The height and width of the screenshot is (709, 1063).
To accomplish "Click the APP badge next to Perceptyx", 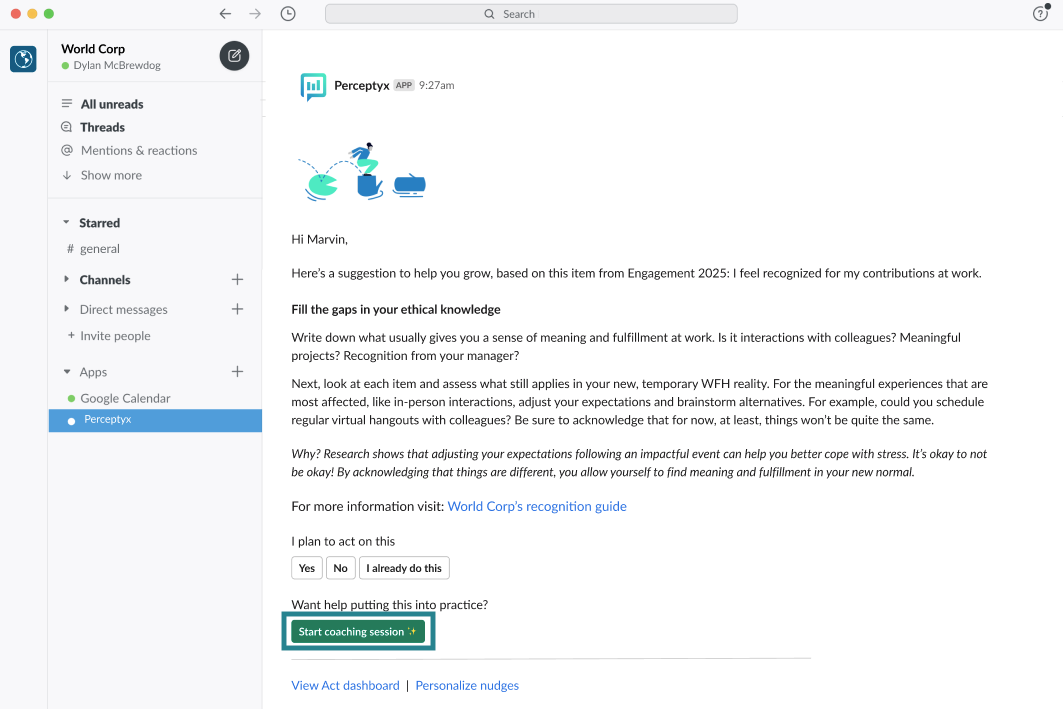I will point(404,85).
